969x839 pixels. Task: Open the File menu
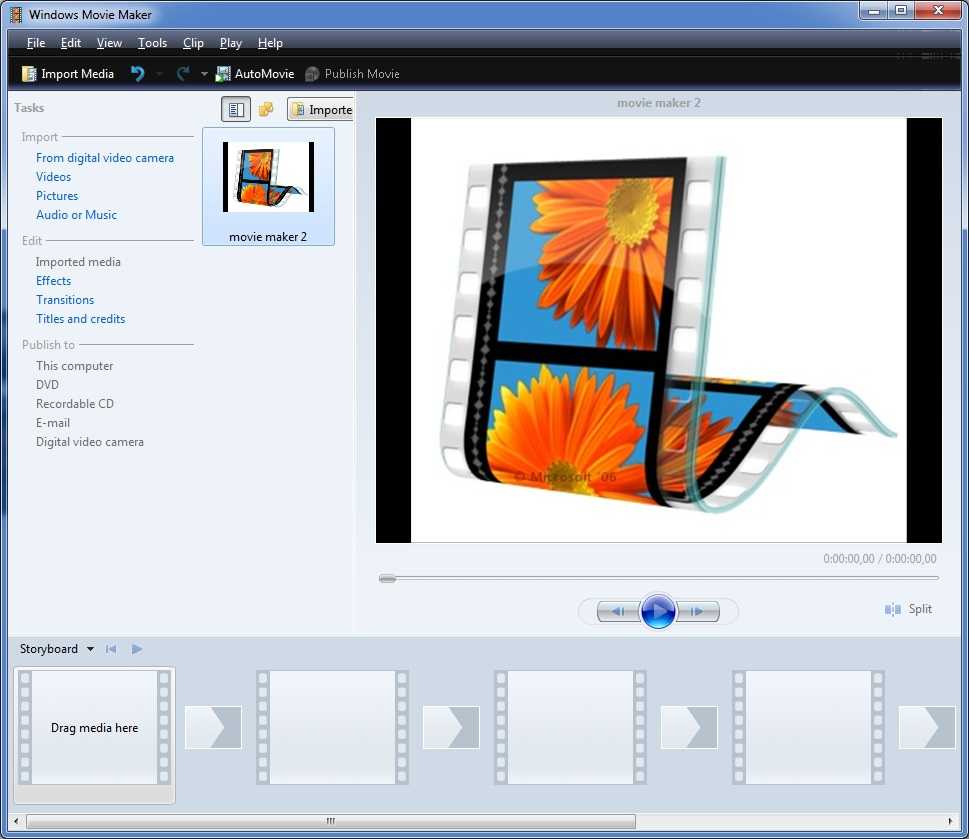pos(36,43)
